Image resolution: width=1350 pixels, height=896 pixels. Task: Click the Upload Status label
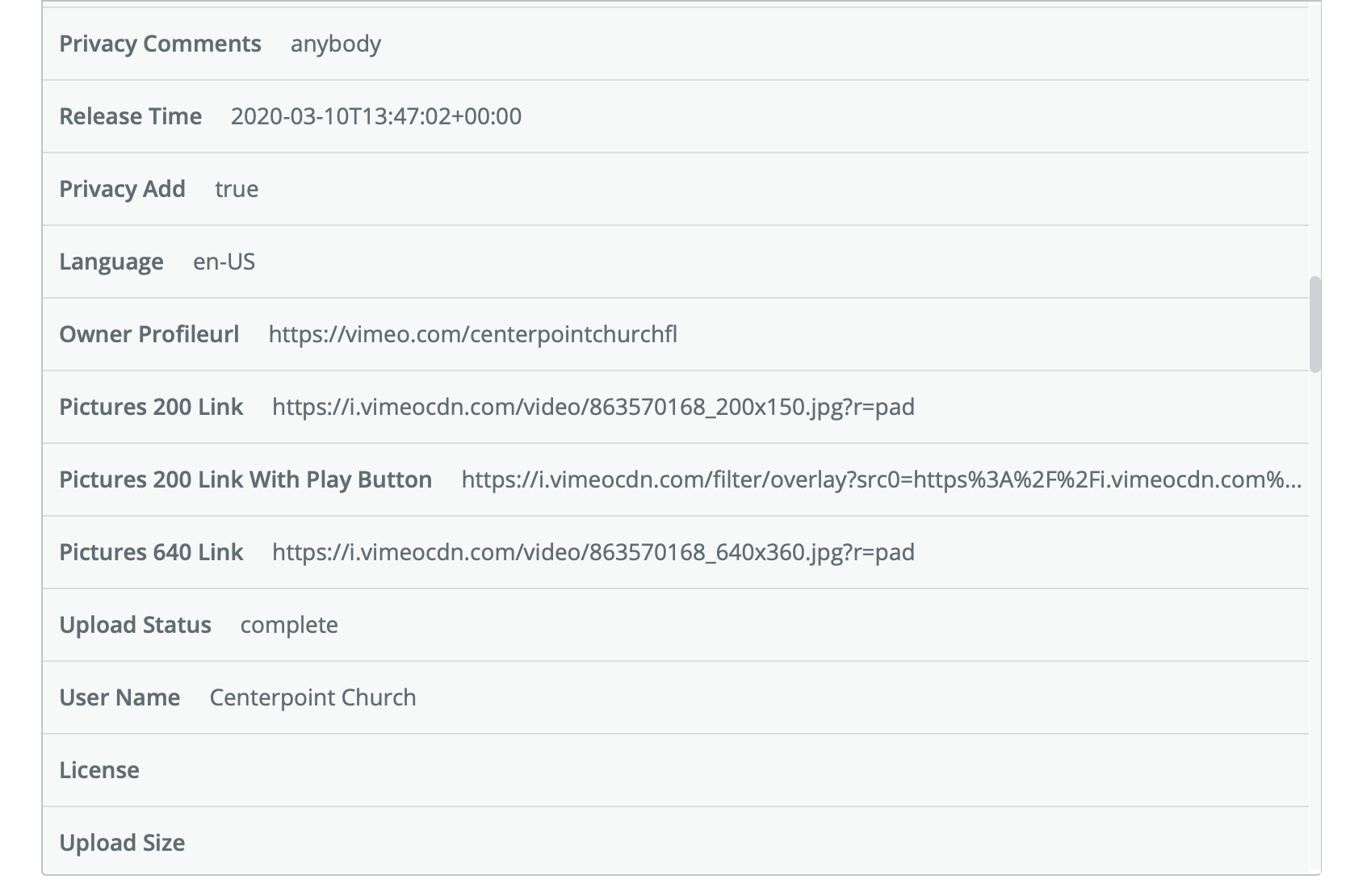pyautogui.click(x=136, y=625)
